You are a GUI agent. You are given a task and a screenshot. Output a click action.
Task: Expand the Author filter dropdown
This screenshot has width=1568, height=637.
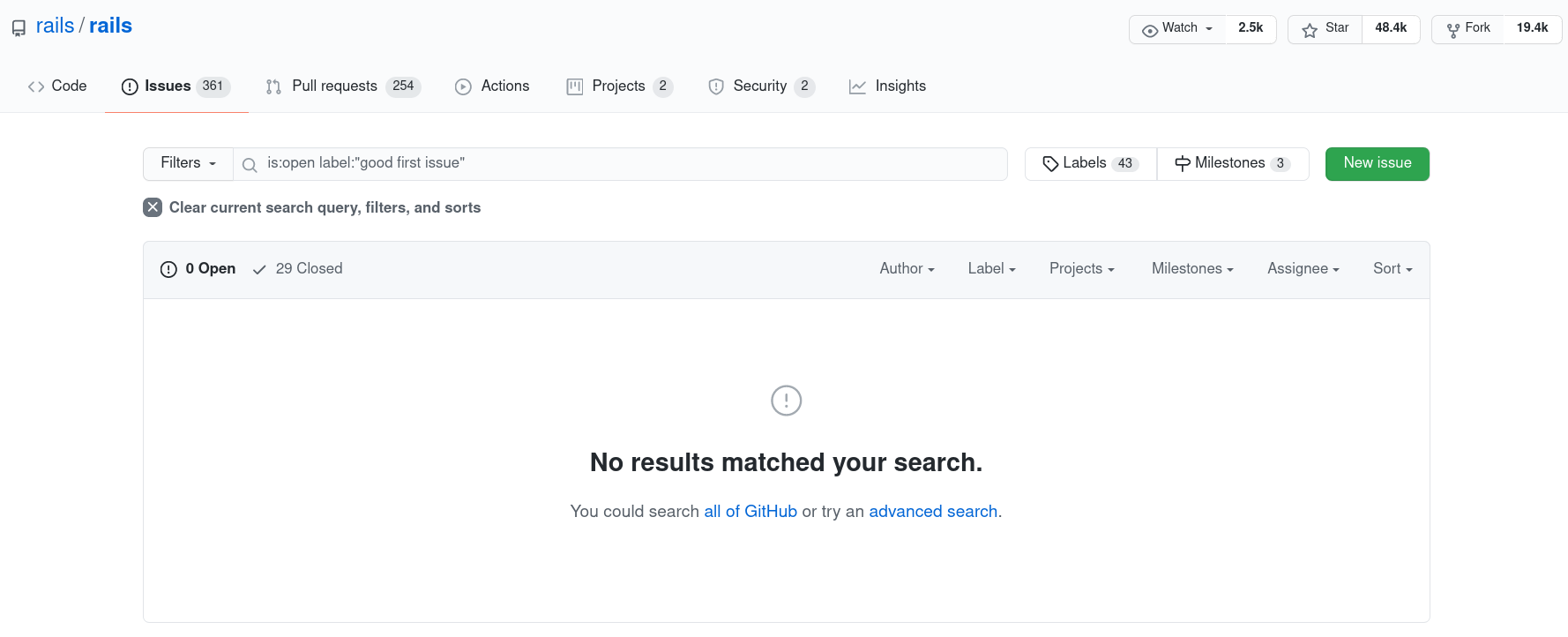click(907, 269)
